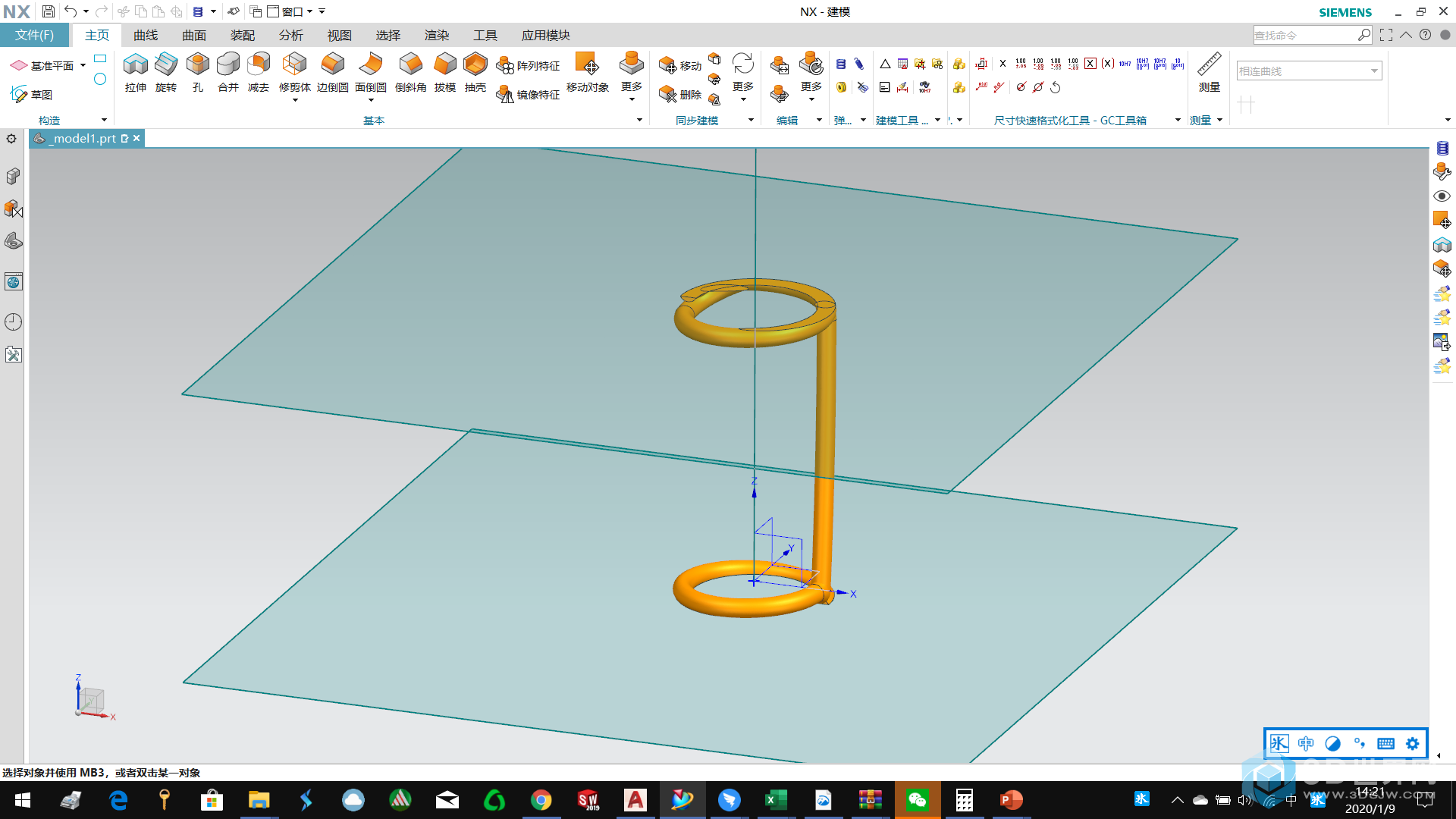Viewport: 1456px width, 819px height.
Task: Toggle full screen mode icon
Action: [1386, 35]
